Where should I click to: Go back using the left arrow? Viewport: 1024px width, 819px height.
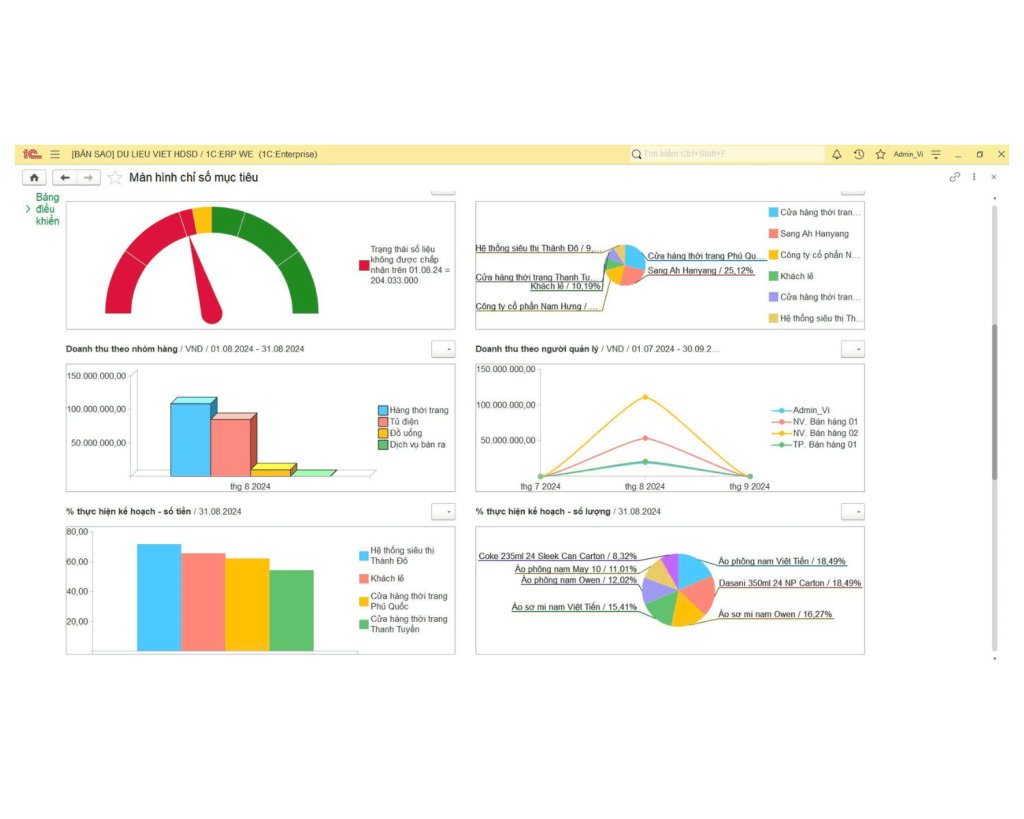point(65,178)
